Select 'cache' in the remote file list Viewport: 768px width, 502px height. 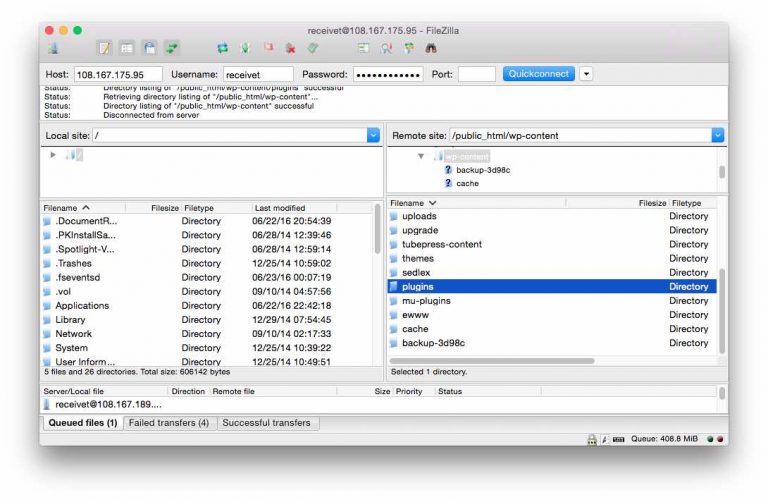[x=552, y=329]
